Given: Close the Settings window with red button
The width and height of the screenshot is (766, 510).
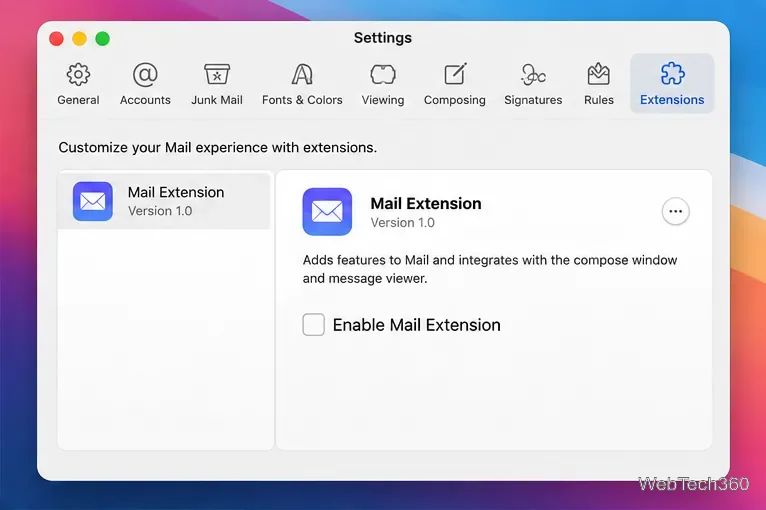Looking at the screenshot, I should point(57,39).
